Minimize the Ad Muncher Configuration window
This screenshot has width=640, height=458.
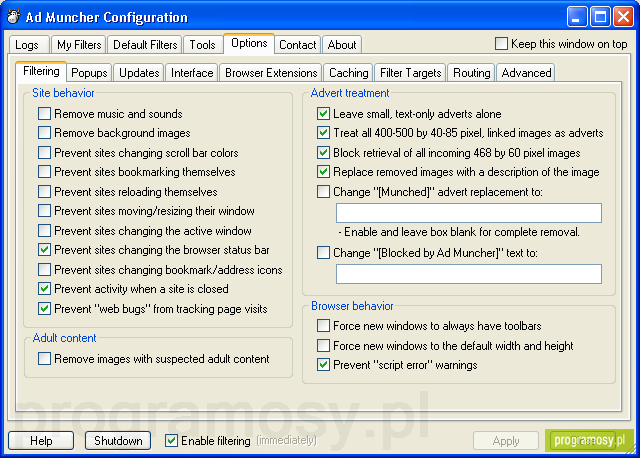point(577,17)
